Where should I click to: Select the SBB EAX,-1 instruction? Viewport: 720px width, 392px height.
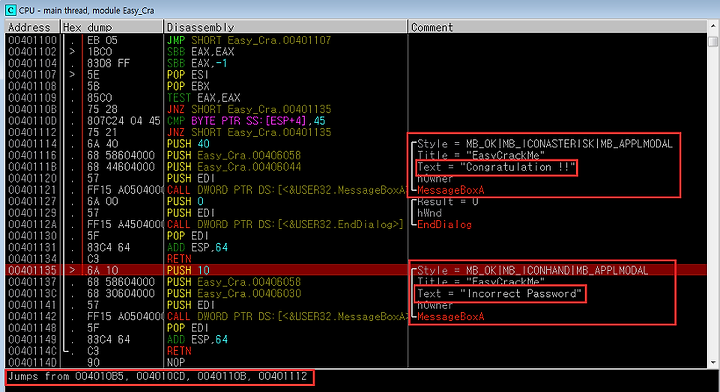(197, 63)
